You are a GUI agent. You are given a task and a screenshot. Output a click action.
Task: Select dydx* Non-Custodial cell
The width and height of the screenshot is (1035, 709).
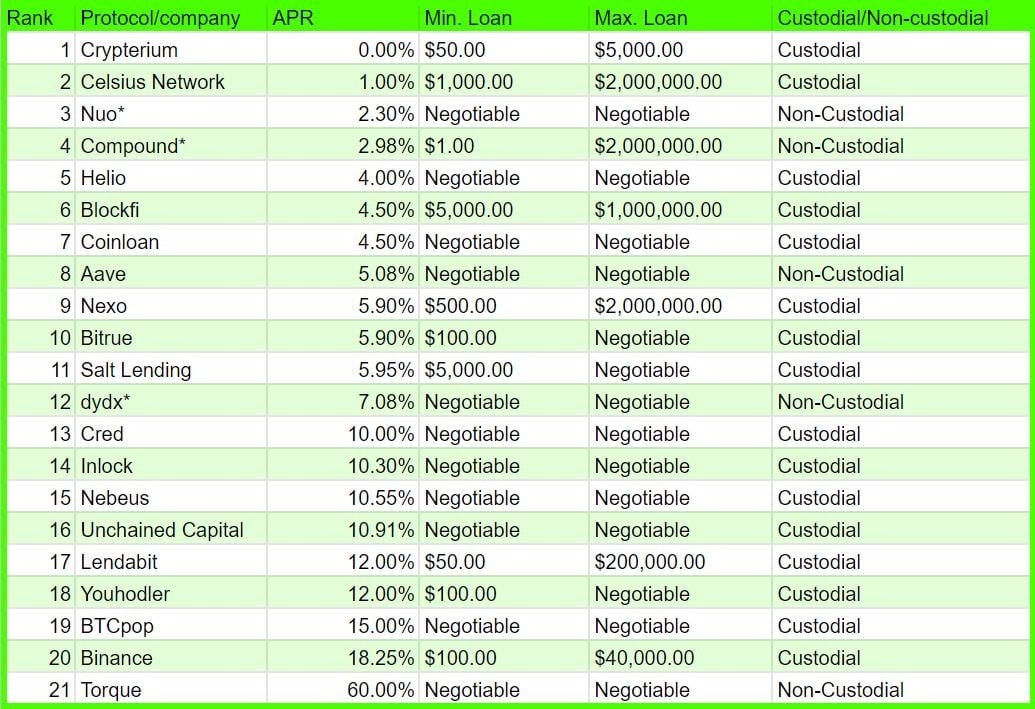pos(841,402)
